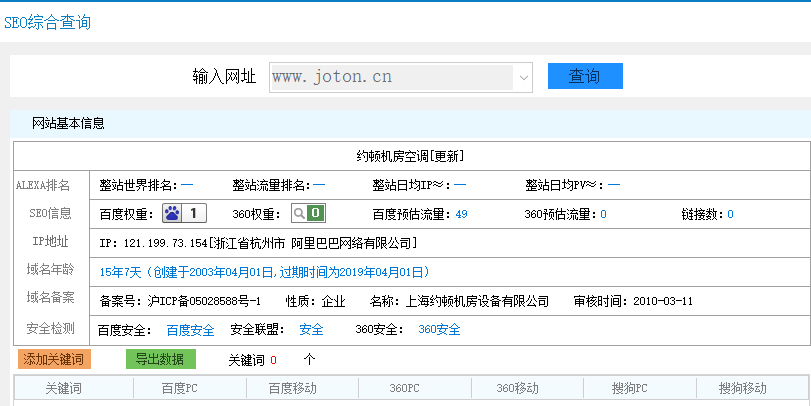Click the 搜狗移动 column header
This screenshot has width=811, height=406.
coord(742,389)
